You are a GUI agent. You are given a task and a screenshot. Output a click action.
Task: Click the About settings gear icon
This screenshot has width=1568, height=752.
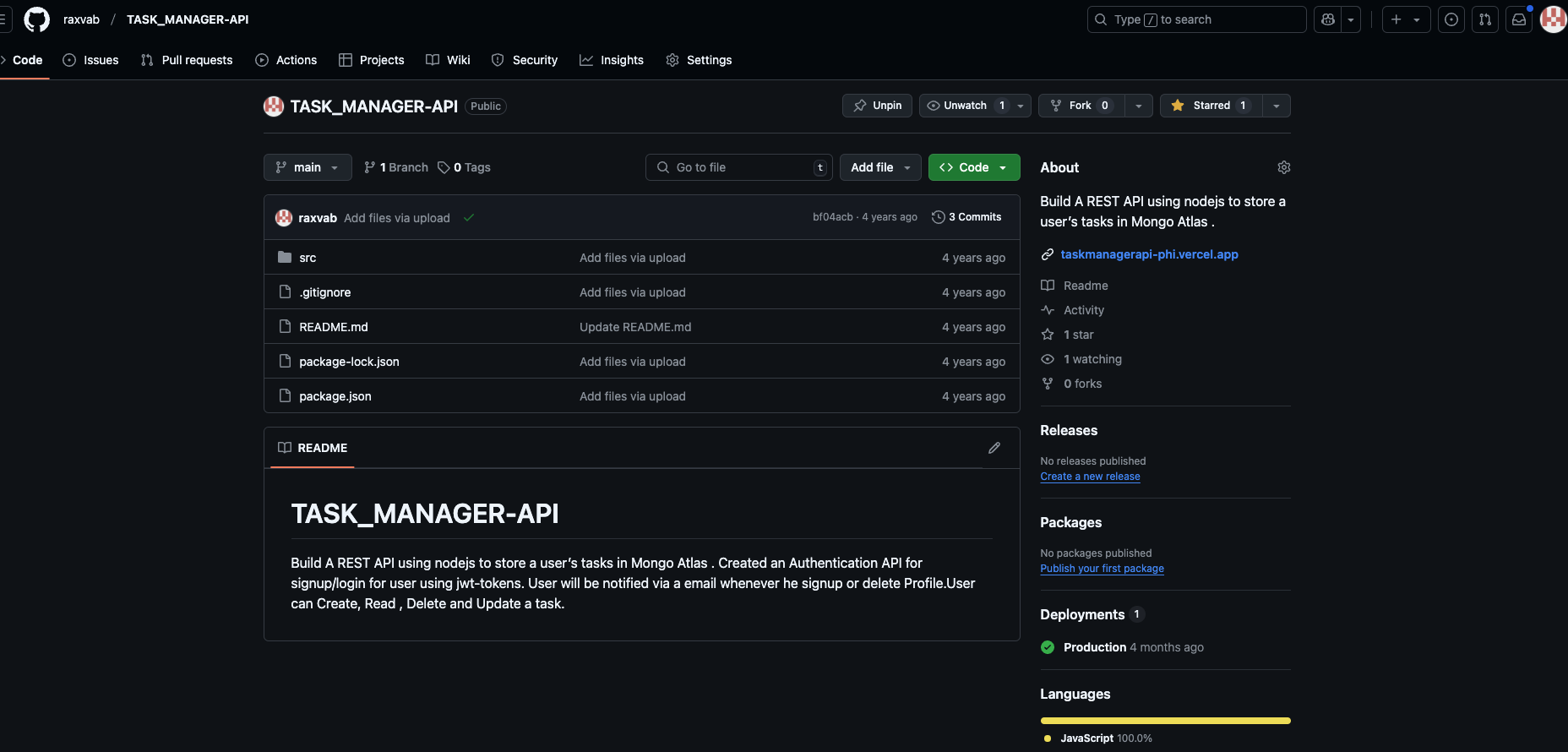point(1284,167)
